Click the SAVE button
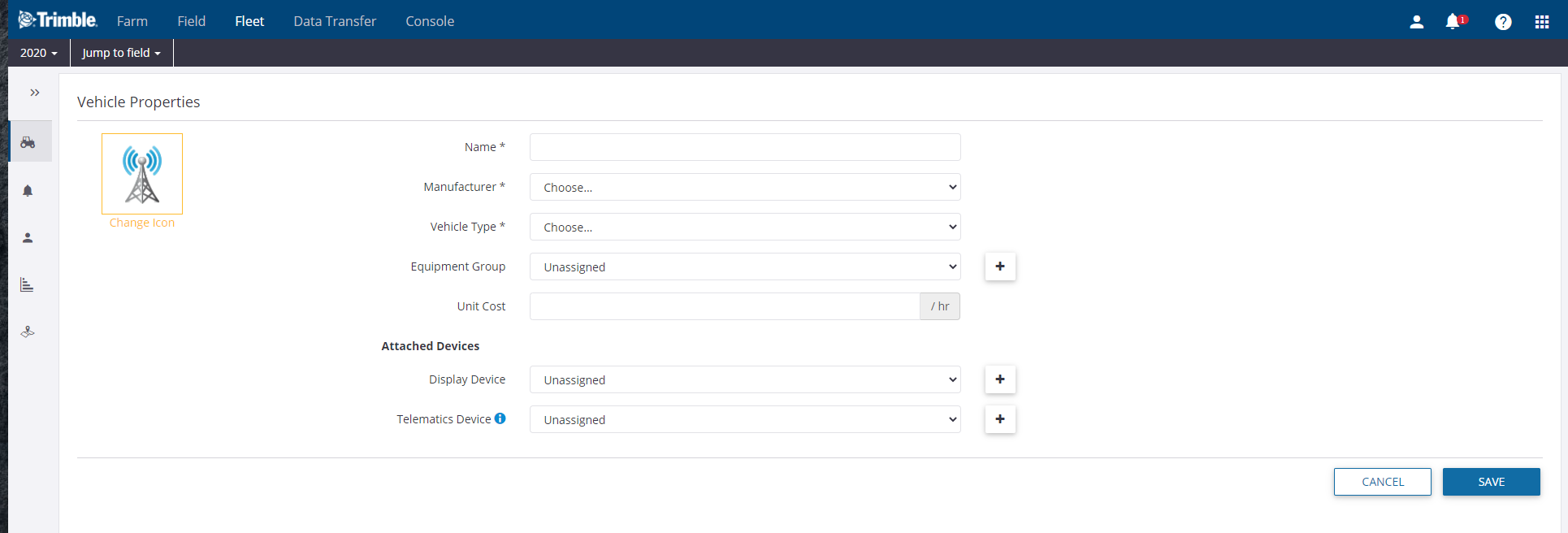Screen dimensions: 1568x533 pyautogui.click(x=1491, y=482)
